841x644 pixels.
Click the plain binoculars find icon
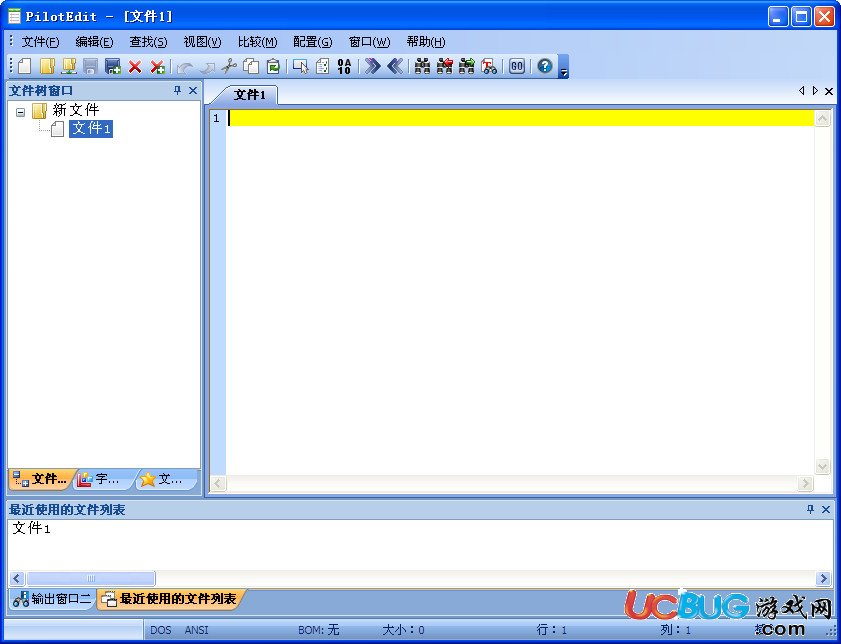pos(423,66)
